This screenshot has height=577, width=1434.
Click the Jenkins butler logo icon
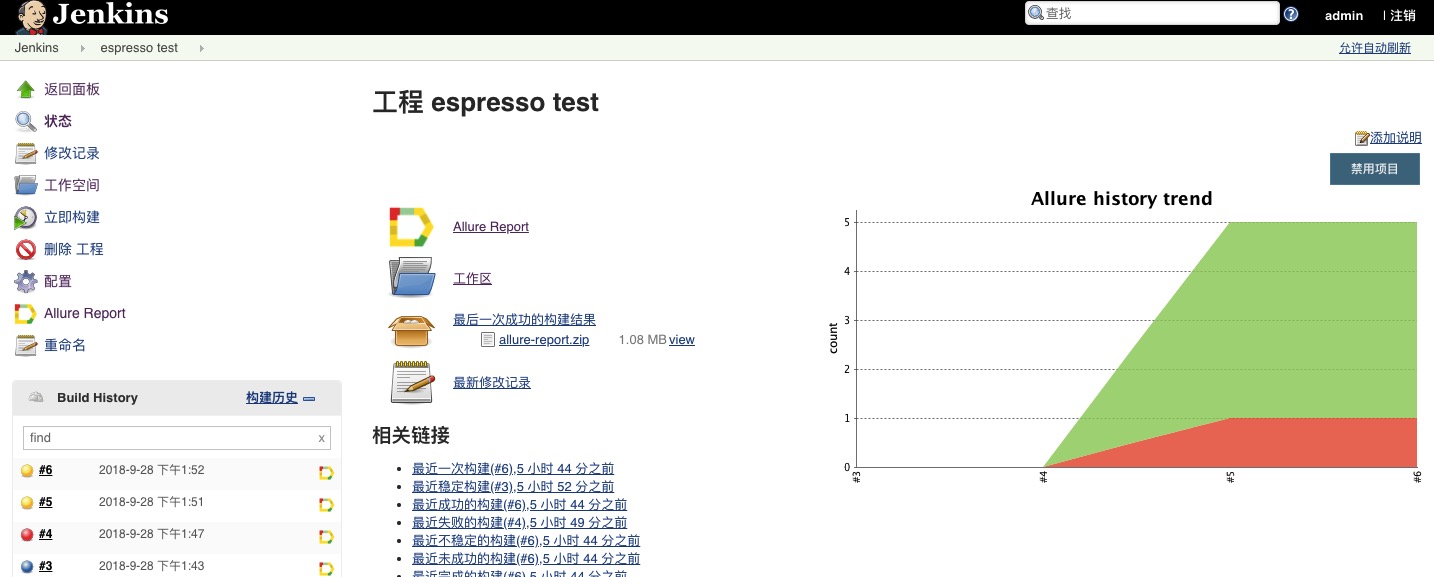(x=31, y=16)
